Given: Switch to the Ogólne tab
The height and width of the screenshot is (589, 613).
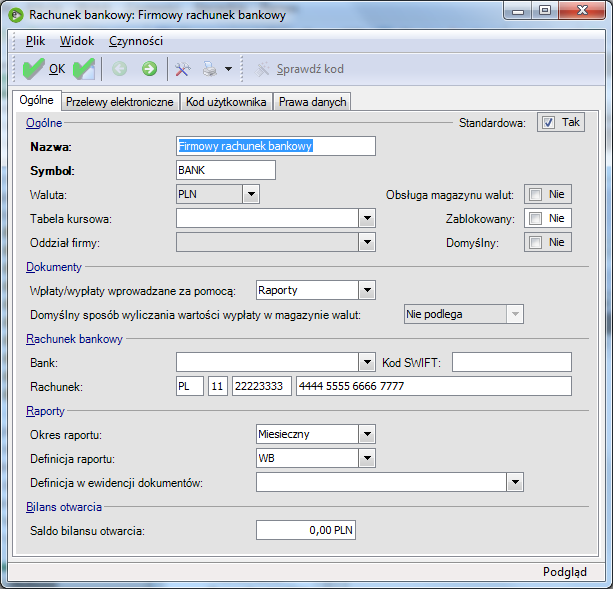Looking at the screenshot, I should click(x=37, y=100).
